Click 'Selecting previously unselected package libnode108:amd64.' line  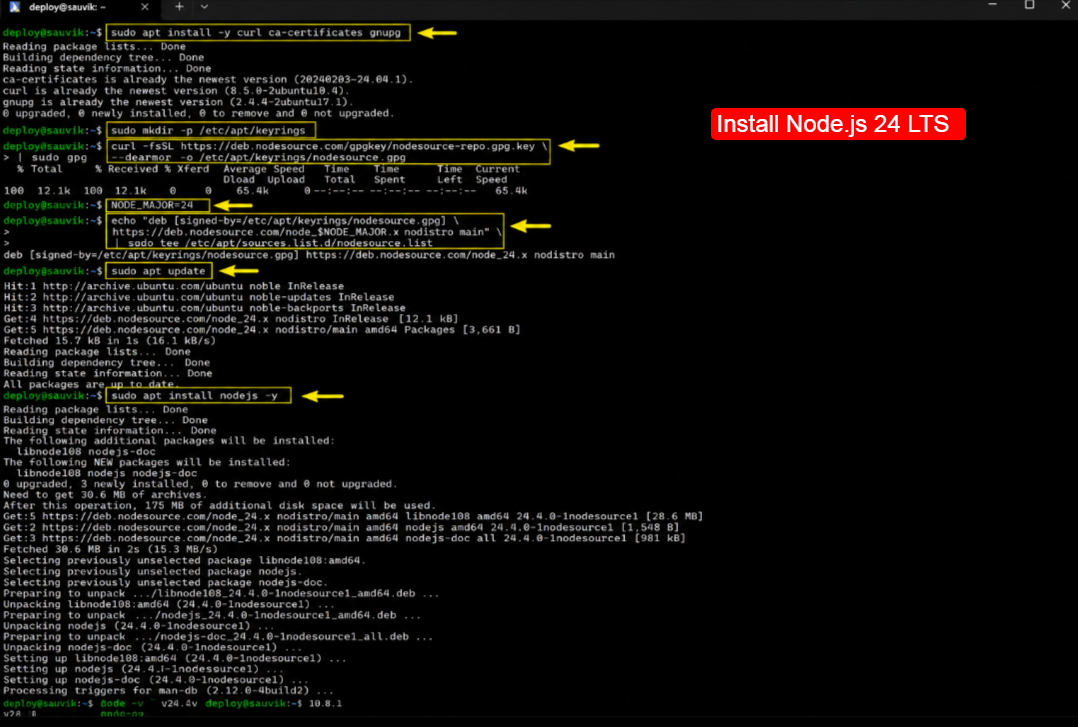click(184, 561)
